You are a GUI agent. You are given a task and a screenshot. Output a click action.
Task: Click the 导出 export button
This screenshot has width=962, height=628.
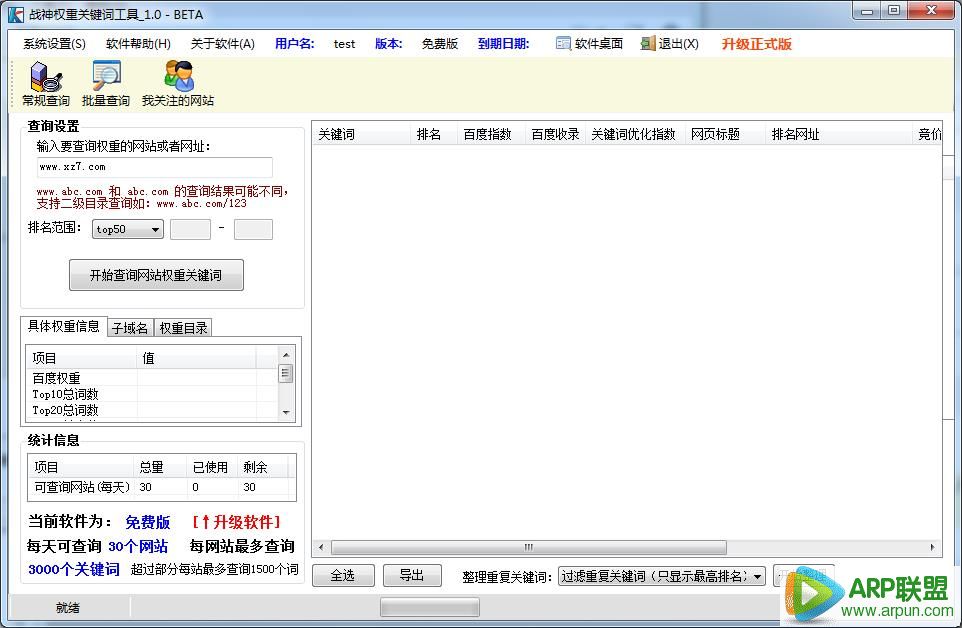[x=411, y=575]
